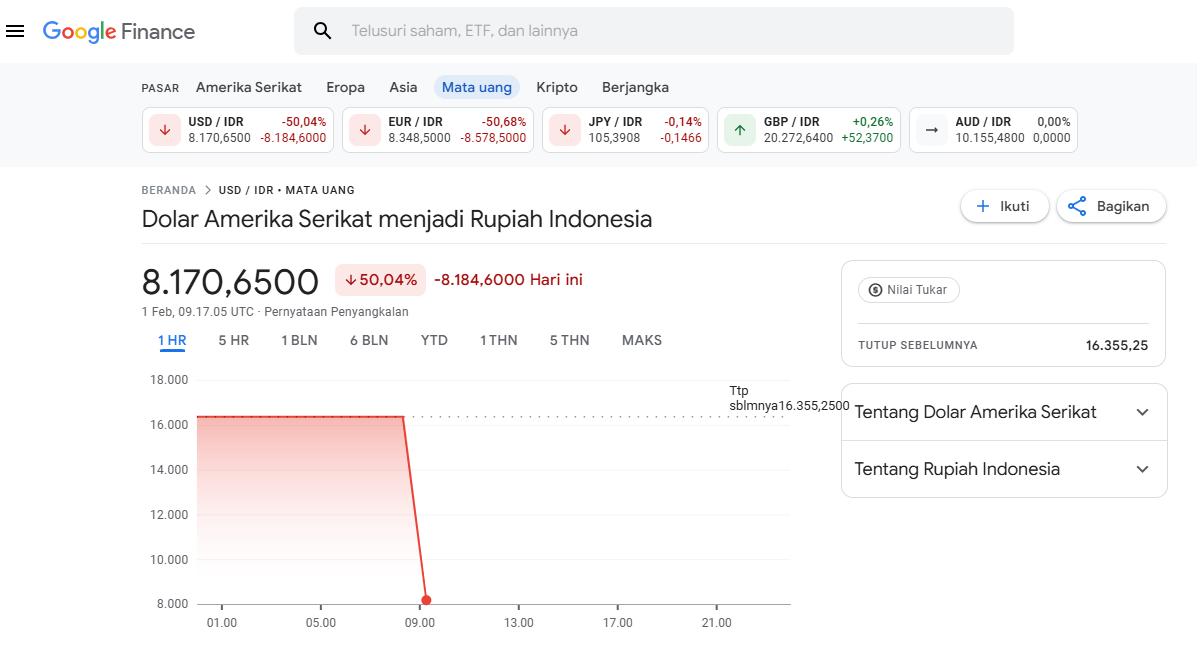Expand Tentang Rupiah Indonesia section
Viewport: 1198px width, 666px height.
(1142, 469)
